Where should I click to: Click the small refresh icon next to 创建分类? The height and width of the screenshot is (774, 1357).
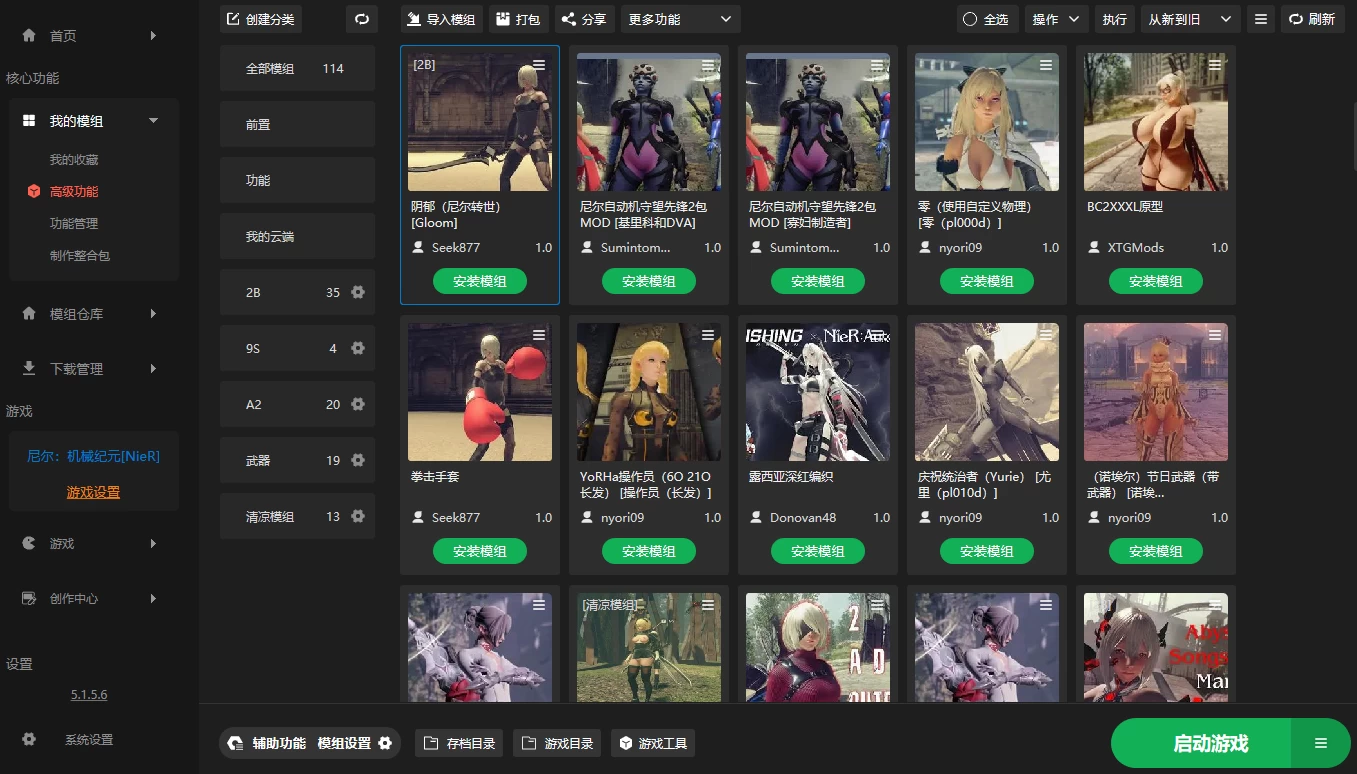[x=361, y=18]
